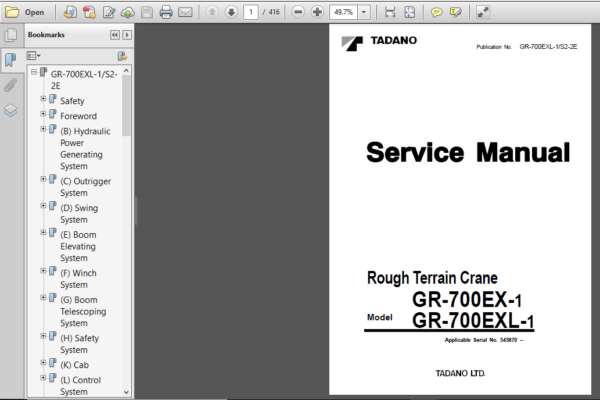Open the bookmarks options menu dropdown
The height and width of the screenshot is (400, 600).
point(33,56)
